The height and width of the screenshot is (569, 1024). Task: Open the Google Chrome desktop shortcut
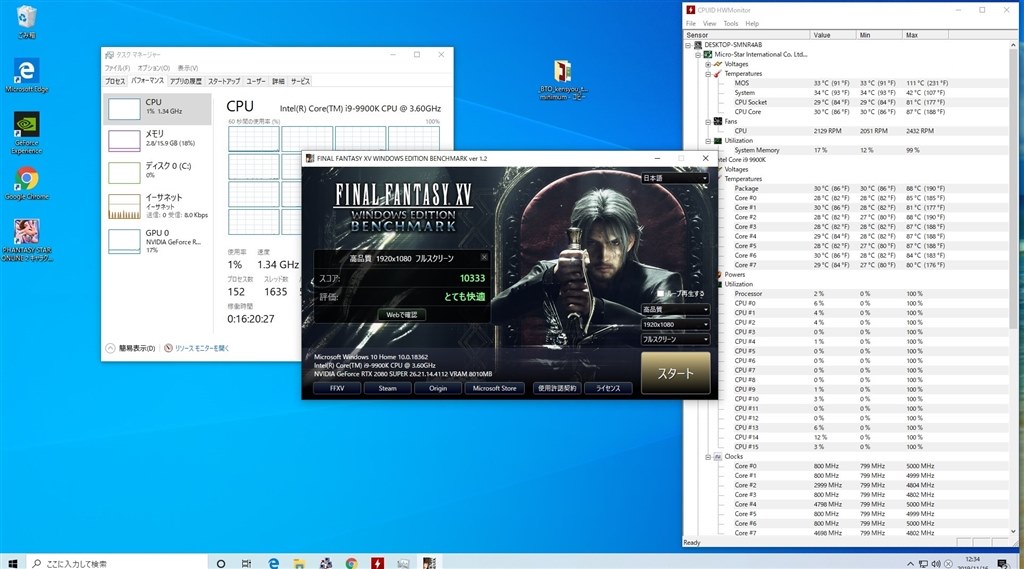26,183
